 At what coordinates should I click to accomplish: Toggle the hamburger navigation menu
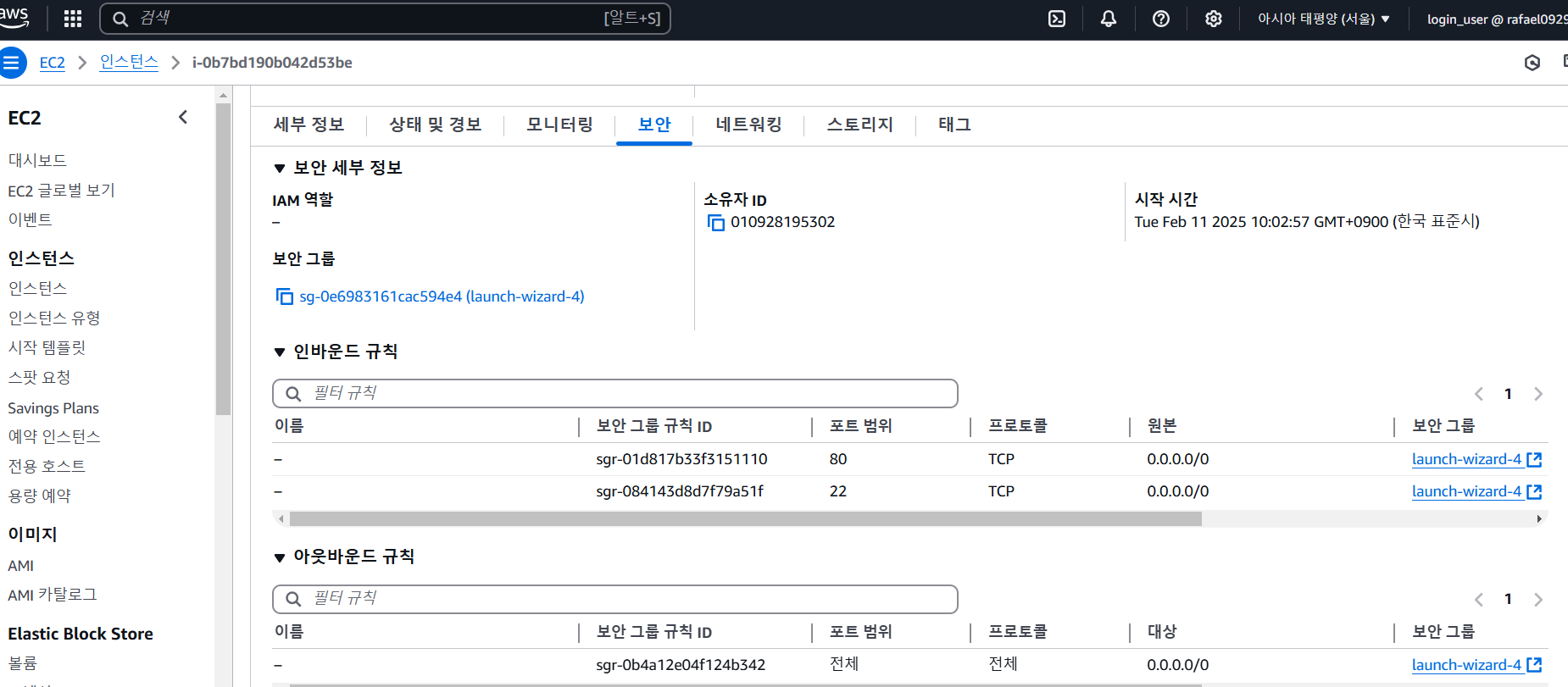tap(11, 63)
